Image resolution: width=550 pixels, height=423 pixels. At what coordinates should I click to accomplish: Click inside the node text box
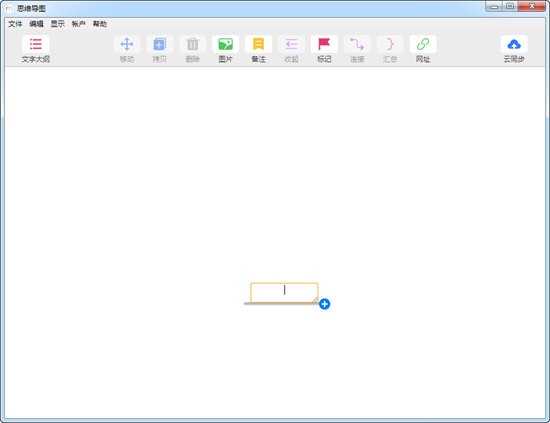[x=284, y=293]
